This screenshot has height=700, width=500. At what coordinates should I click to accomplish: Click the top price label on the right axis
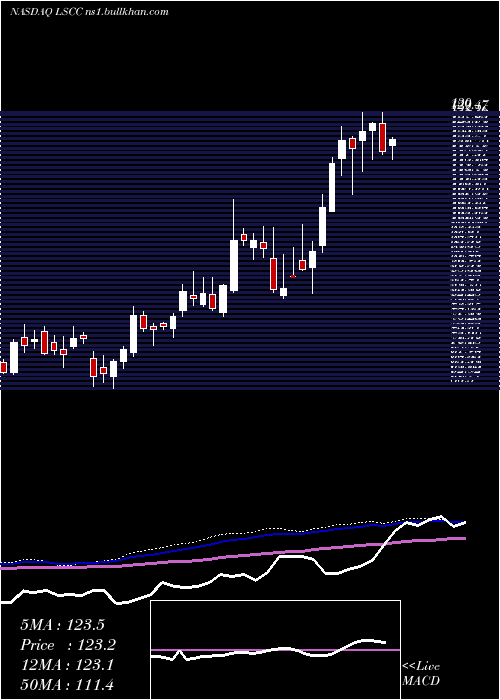pos(470,105)
